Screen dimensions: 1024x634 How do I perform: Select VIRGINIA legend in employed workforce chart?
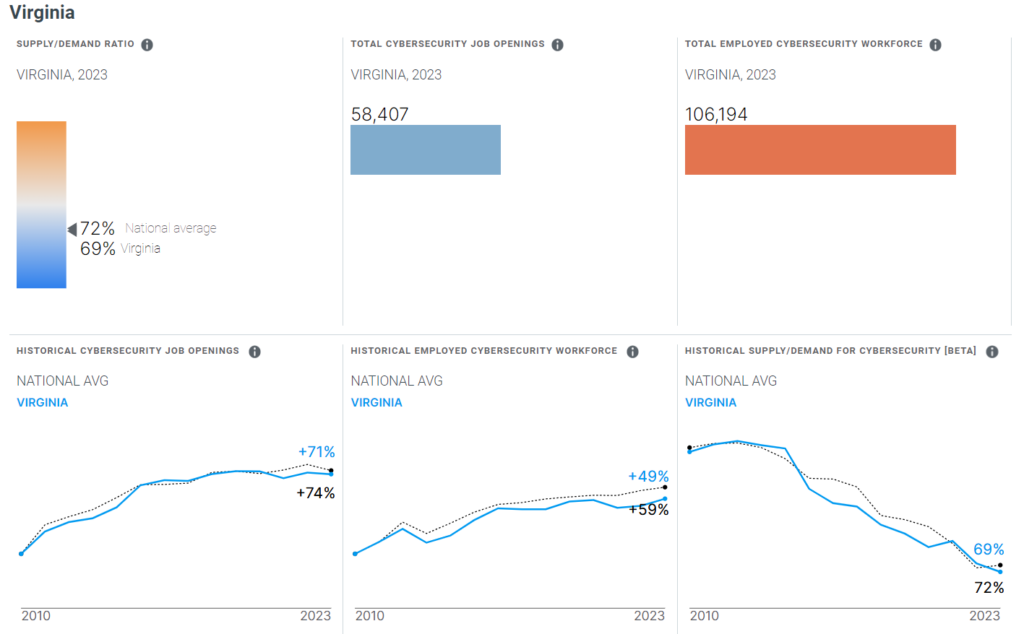tap(376, 403)
